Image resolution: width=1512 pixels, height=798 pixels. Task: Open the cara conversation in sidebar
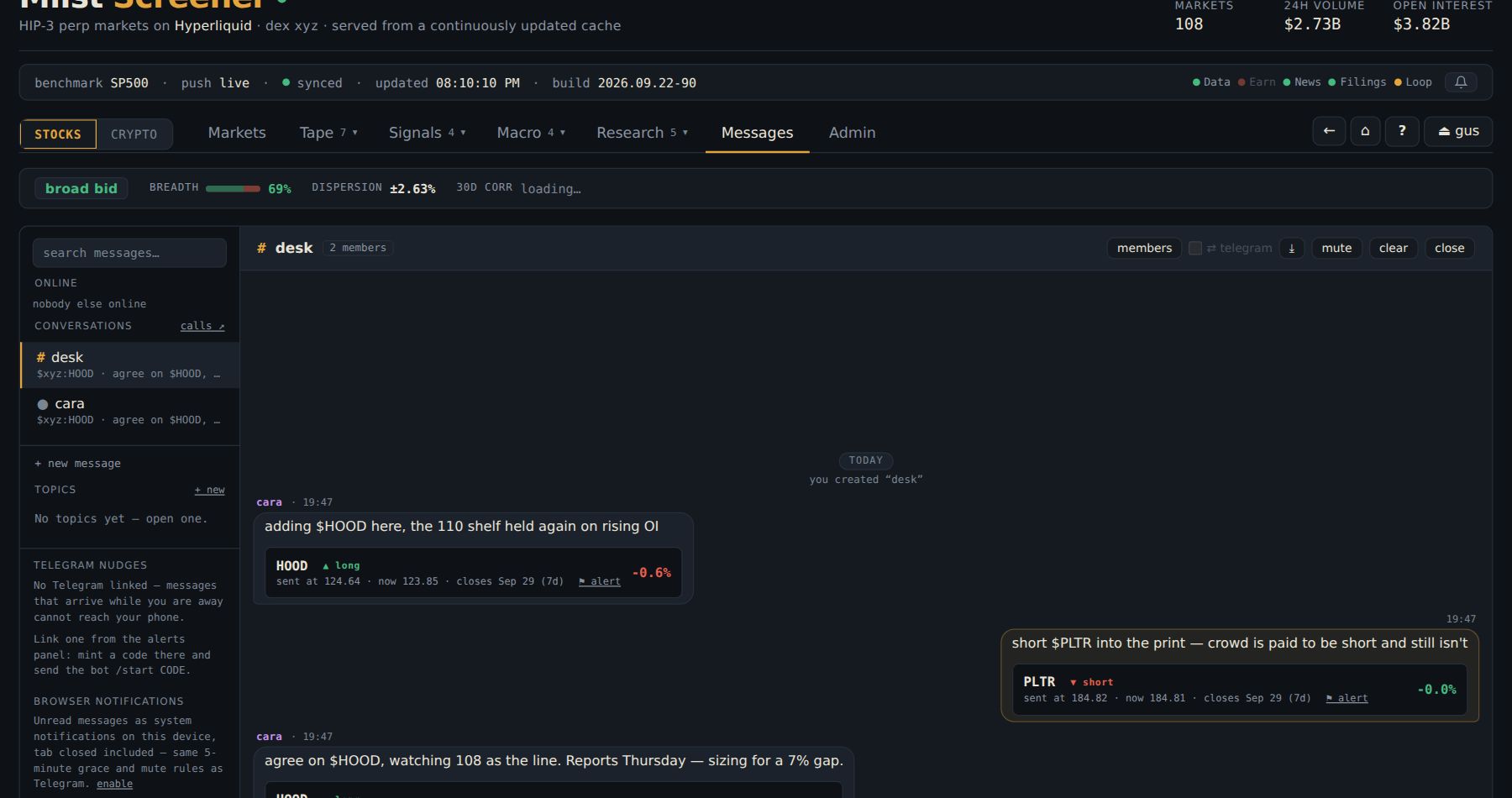pos(130,412)
